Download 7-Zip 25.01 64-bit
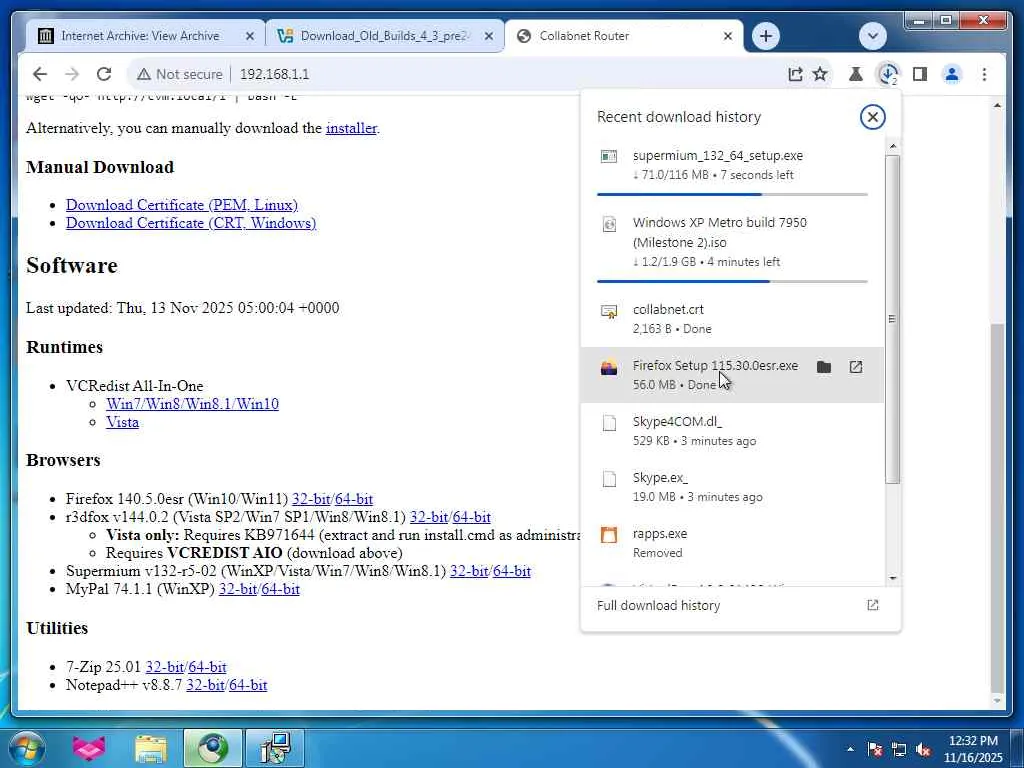Image resolution: width=1024 pixels, height=768 pixels. tap(208, 667)
